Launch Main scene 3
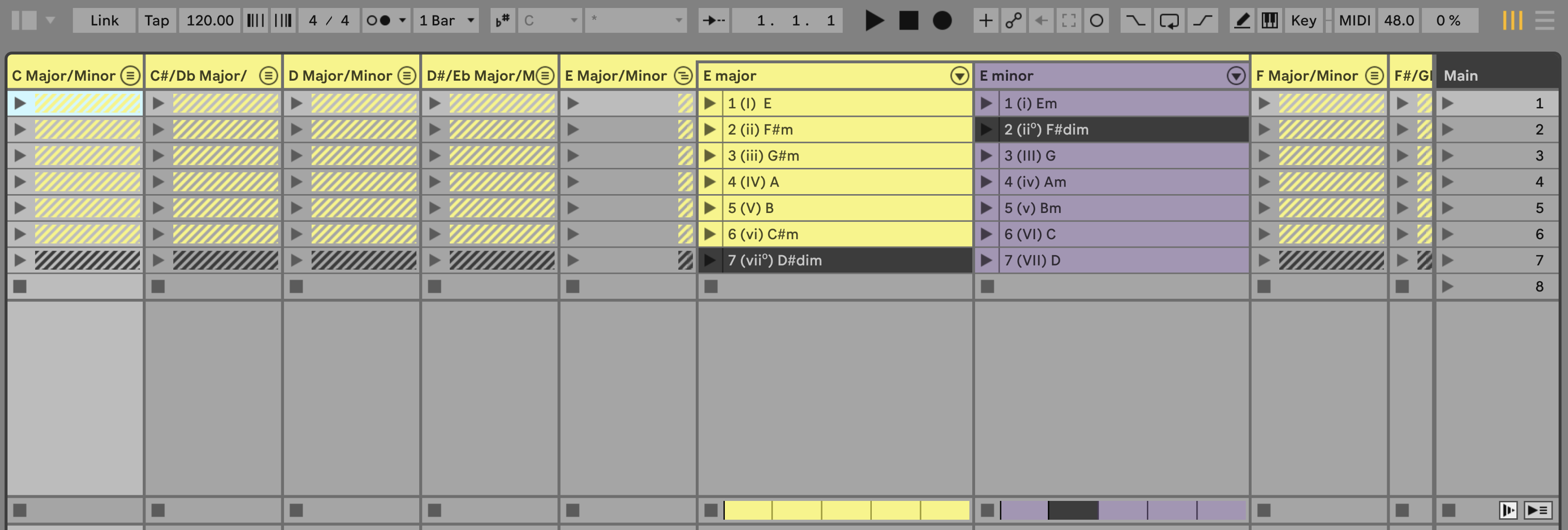Viewport: 1568px width, 530px height. click(1448, 156)
